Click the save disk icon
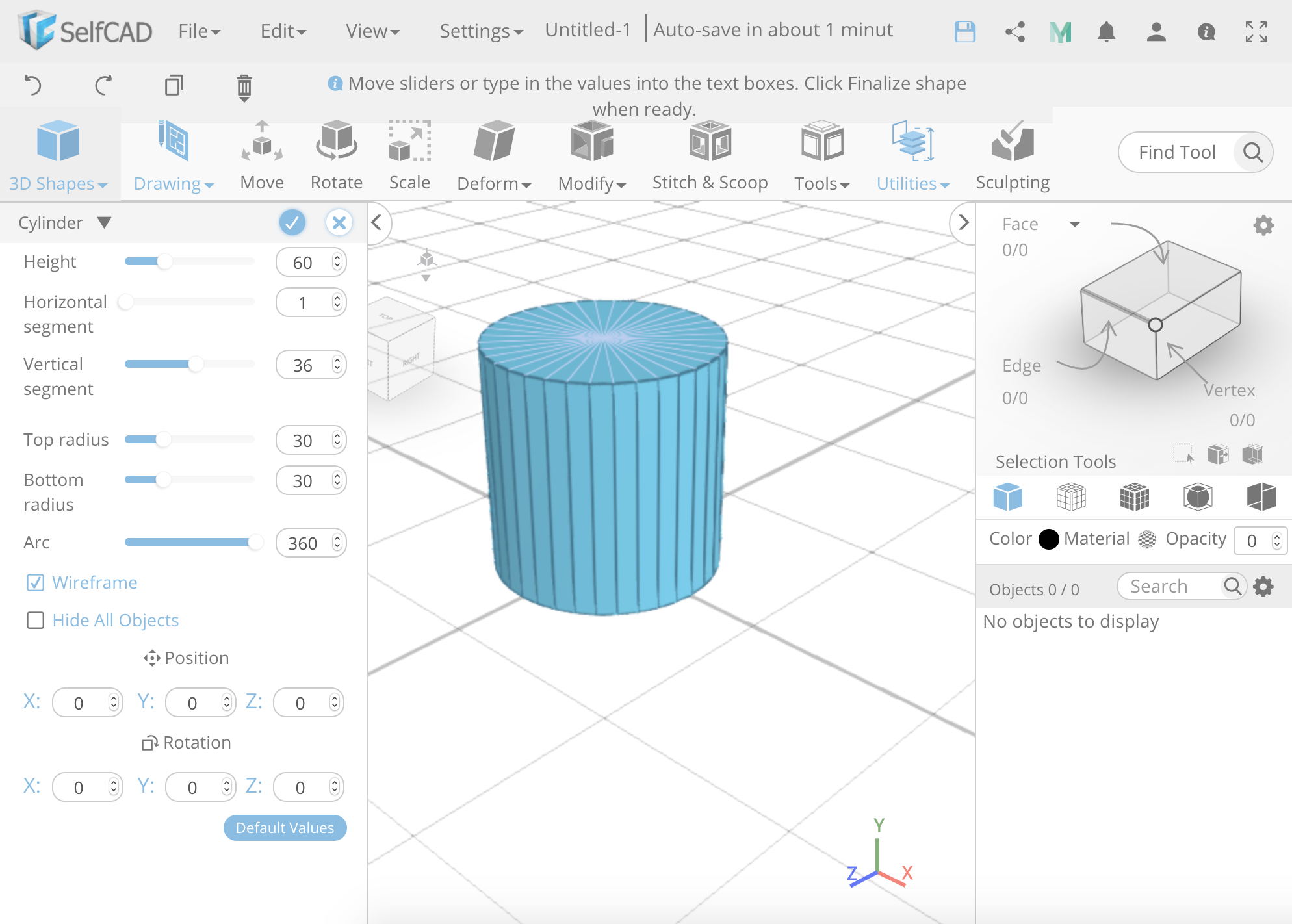Viewport: 1292px width, 924px height. pyautogui.click(x=965, y=31)
